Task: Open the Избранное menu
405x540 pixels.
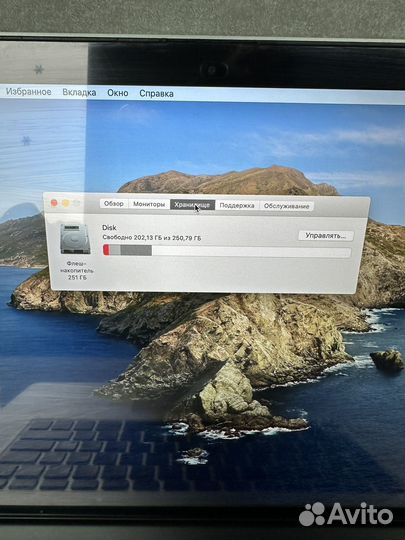Action: [29, 92]
